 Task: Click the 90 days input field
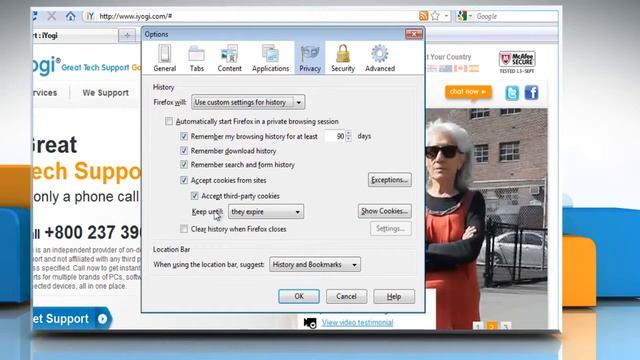335,136
